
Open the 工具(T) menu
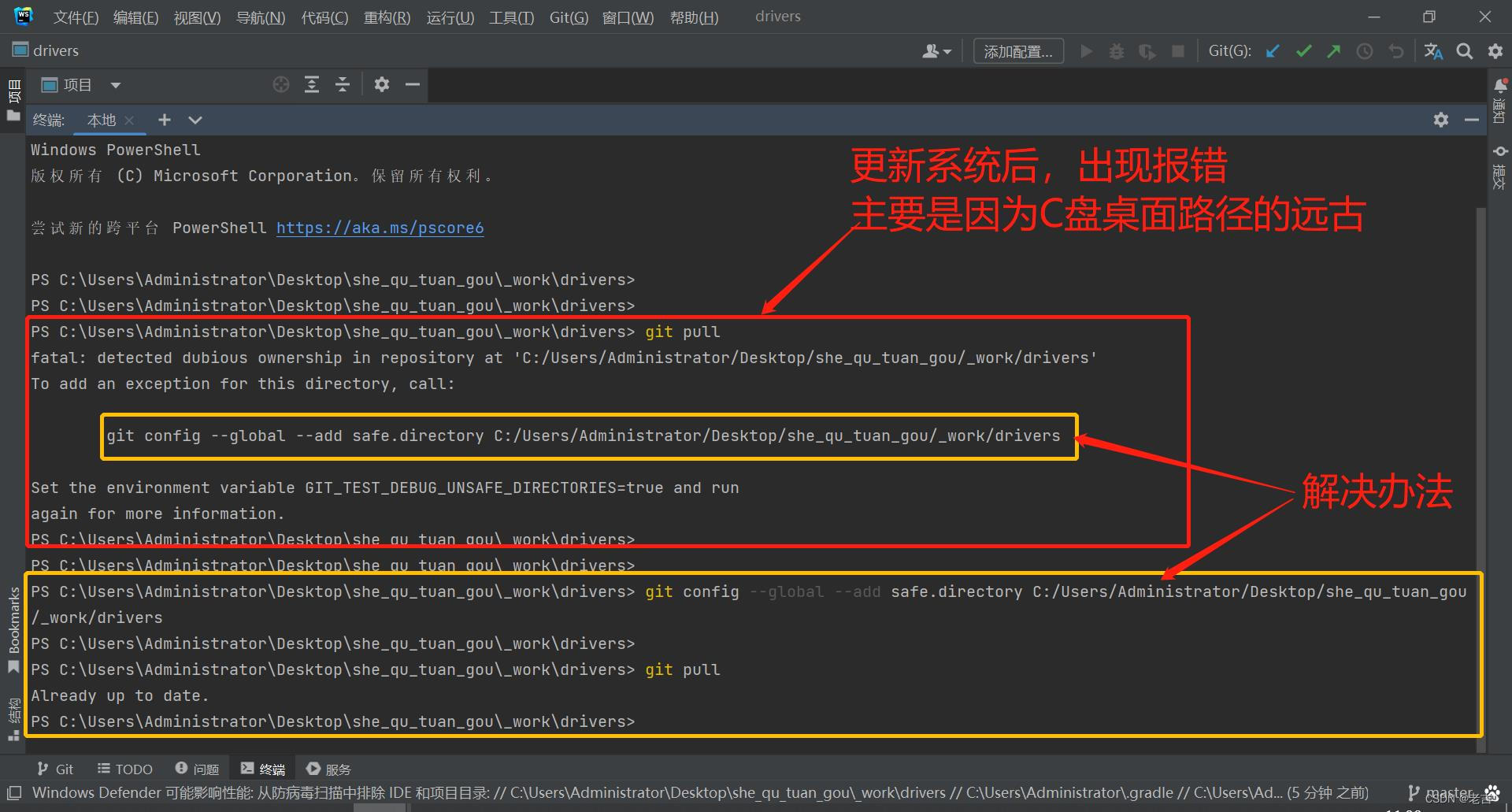511,17
